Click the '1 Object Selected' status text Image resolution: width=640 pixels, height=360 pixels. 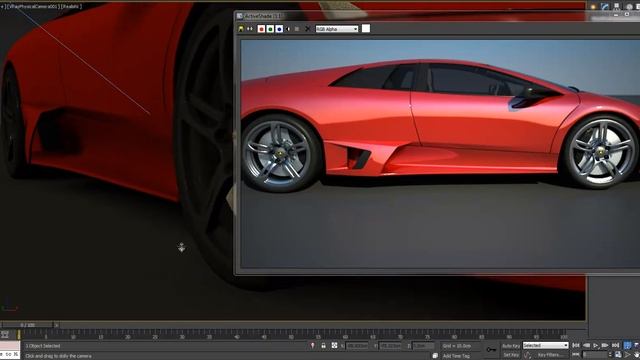(x=43, y=346)
